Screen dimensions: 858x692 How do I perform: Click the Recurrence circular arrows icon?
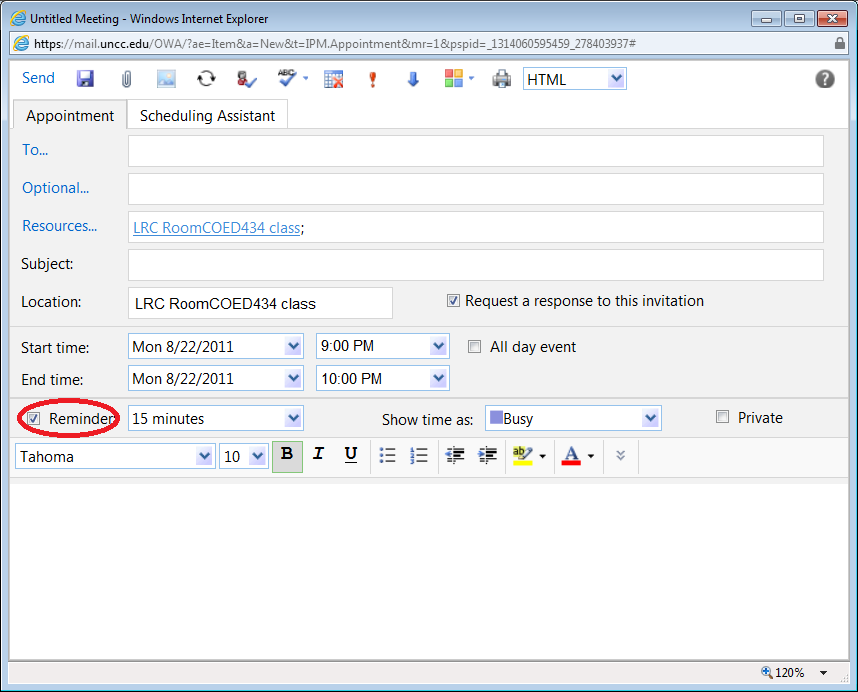point(206,79)
